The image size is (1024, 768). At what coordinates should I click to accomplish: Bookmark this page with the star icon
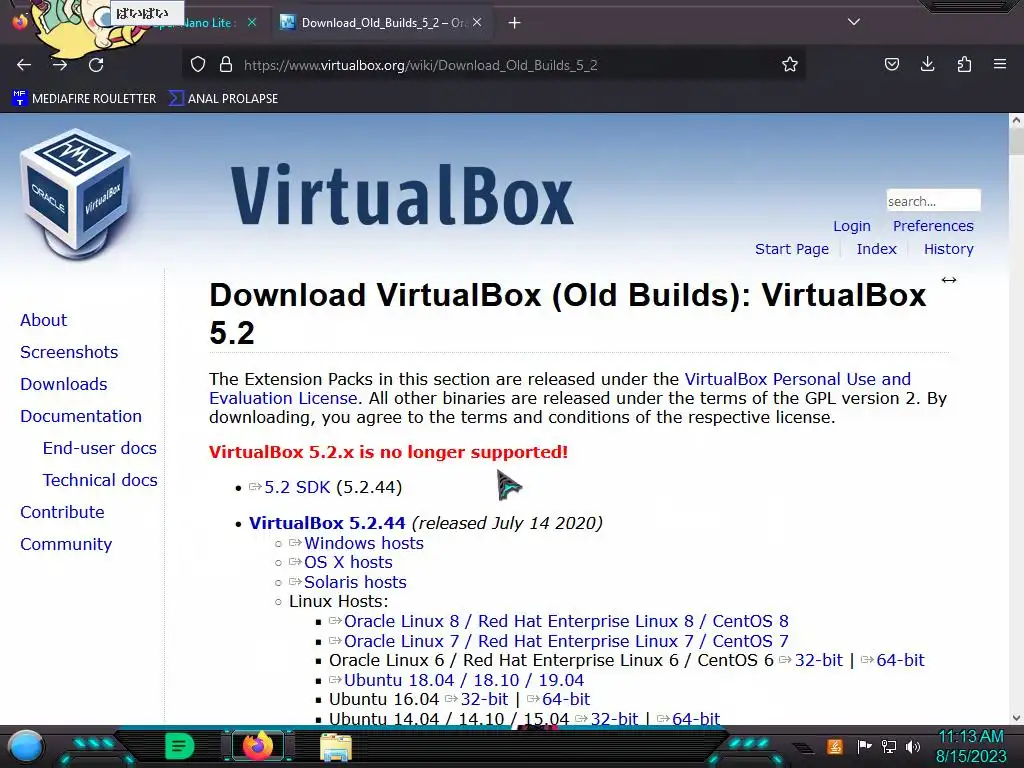click(790, 65)
